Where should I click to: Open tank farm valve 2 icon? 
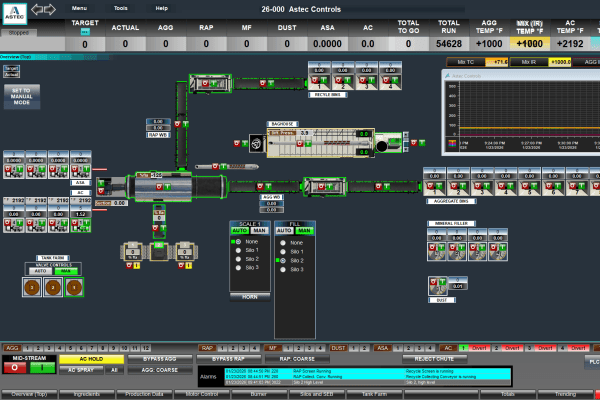pos(53,287)
